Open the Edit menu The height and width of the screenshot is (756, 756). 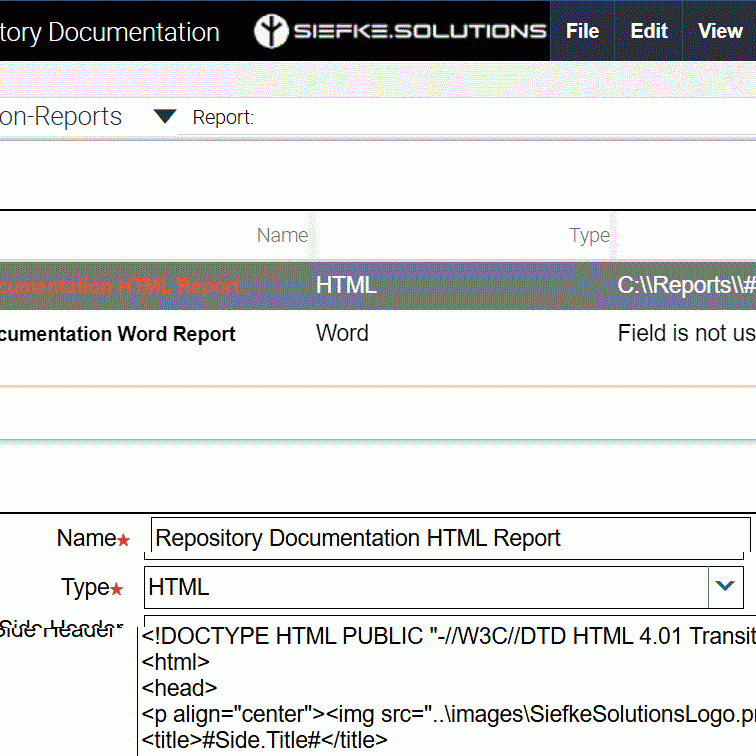pyautogui.click(x=648, y=31)
